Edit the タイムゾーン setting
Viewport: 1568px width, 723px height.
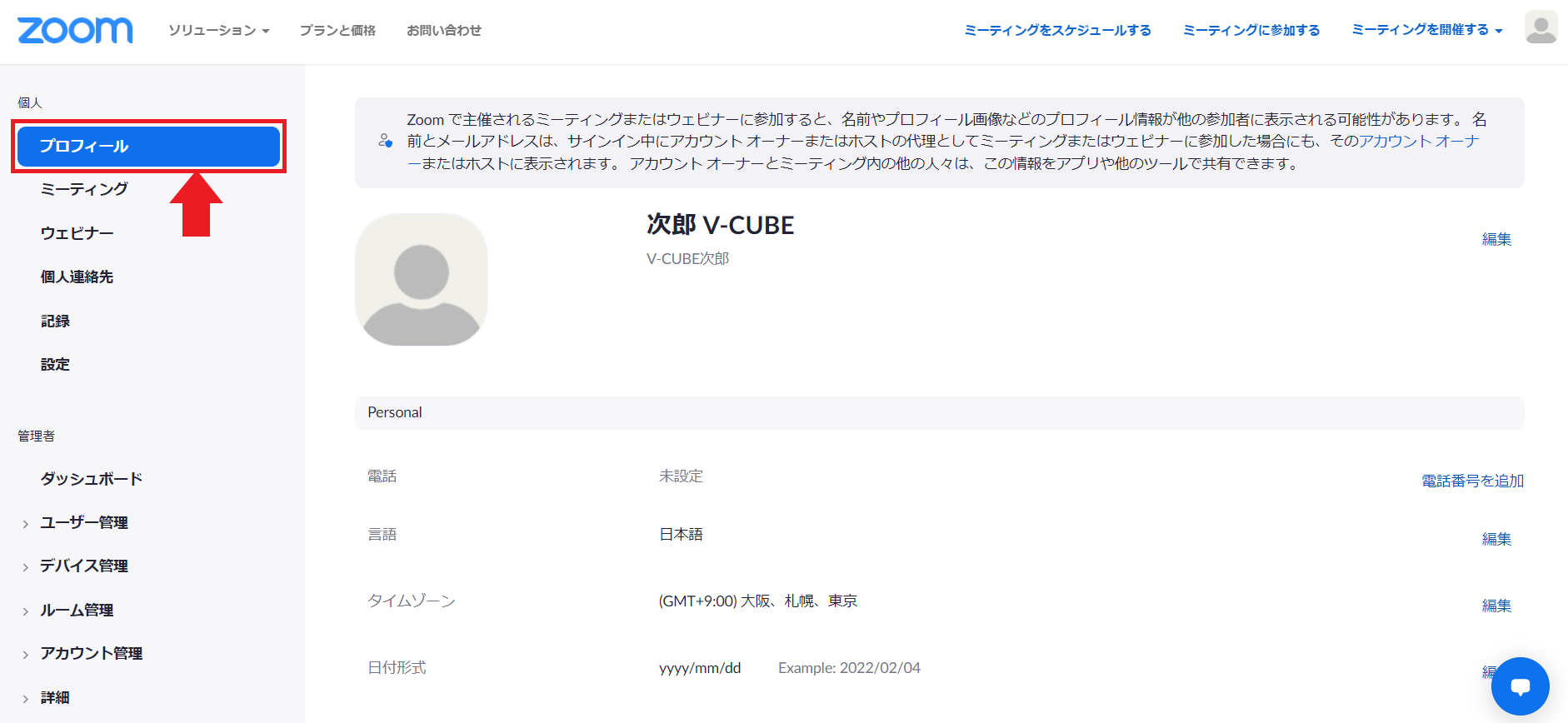[1496, 606]
